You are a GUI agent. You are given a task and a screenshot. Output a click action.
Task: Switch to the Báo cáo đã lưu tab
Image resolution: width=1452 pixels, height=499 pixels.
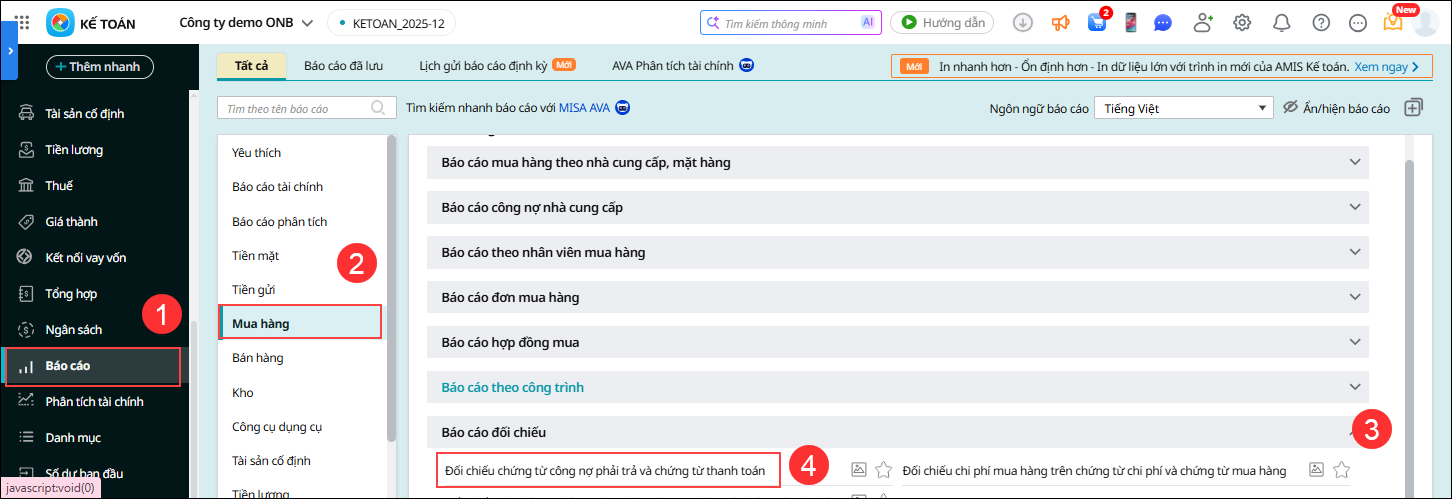343,66
